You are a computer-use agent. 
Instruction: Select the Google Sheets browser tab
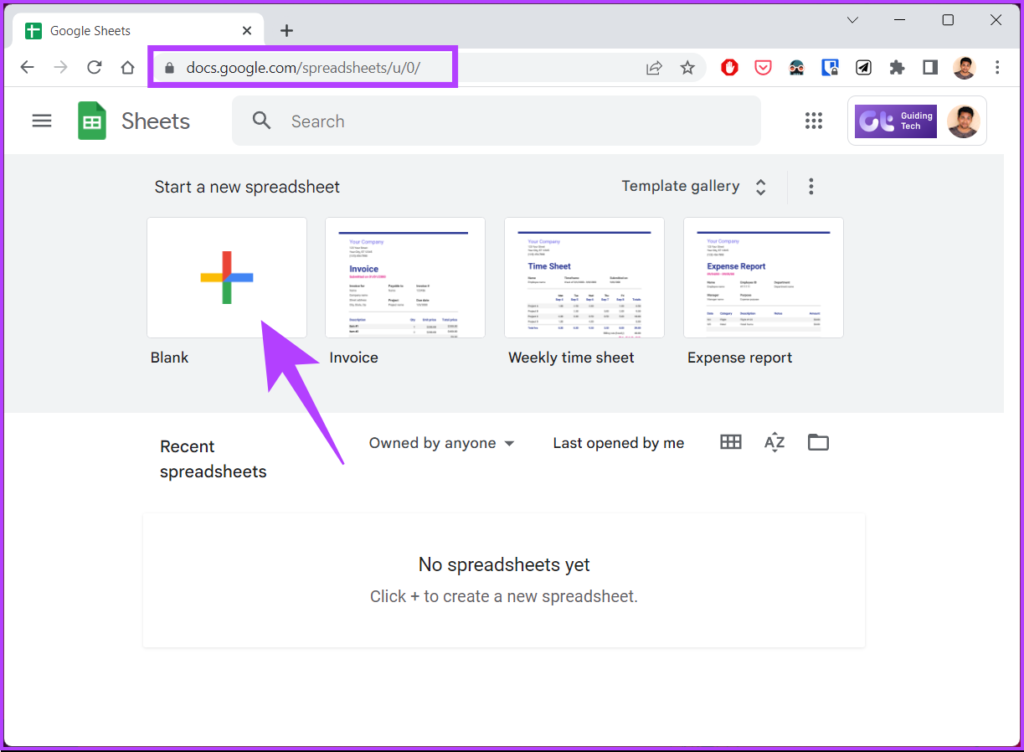point(138,31)
